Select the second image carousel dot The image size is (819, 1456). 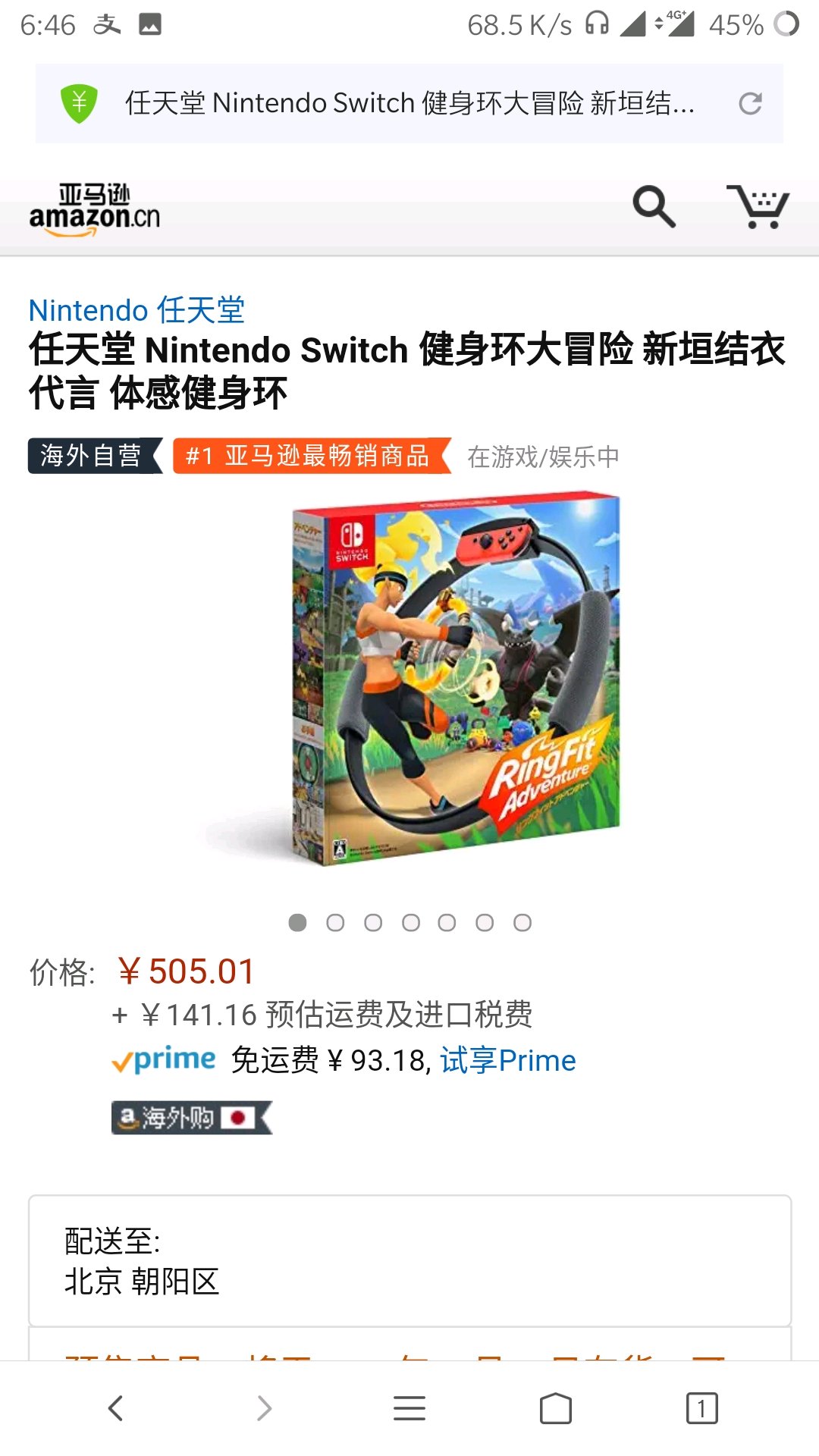[335, 922]
